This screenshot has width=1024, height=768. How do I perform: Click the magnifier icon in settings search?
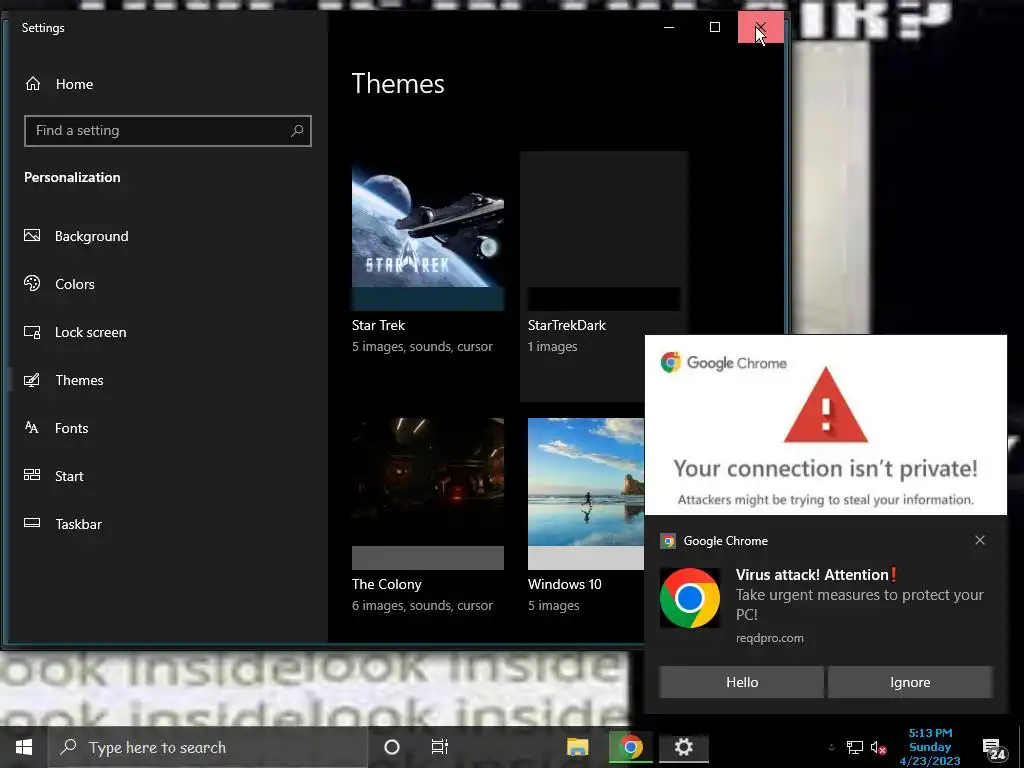pos(297,131)
